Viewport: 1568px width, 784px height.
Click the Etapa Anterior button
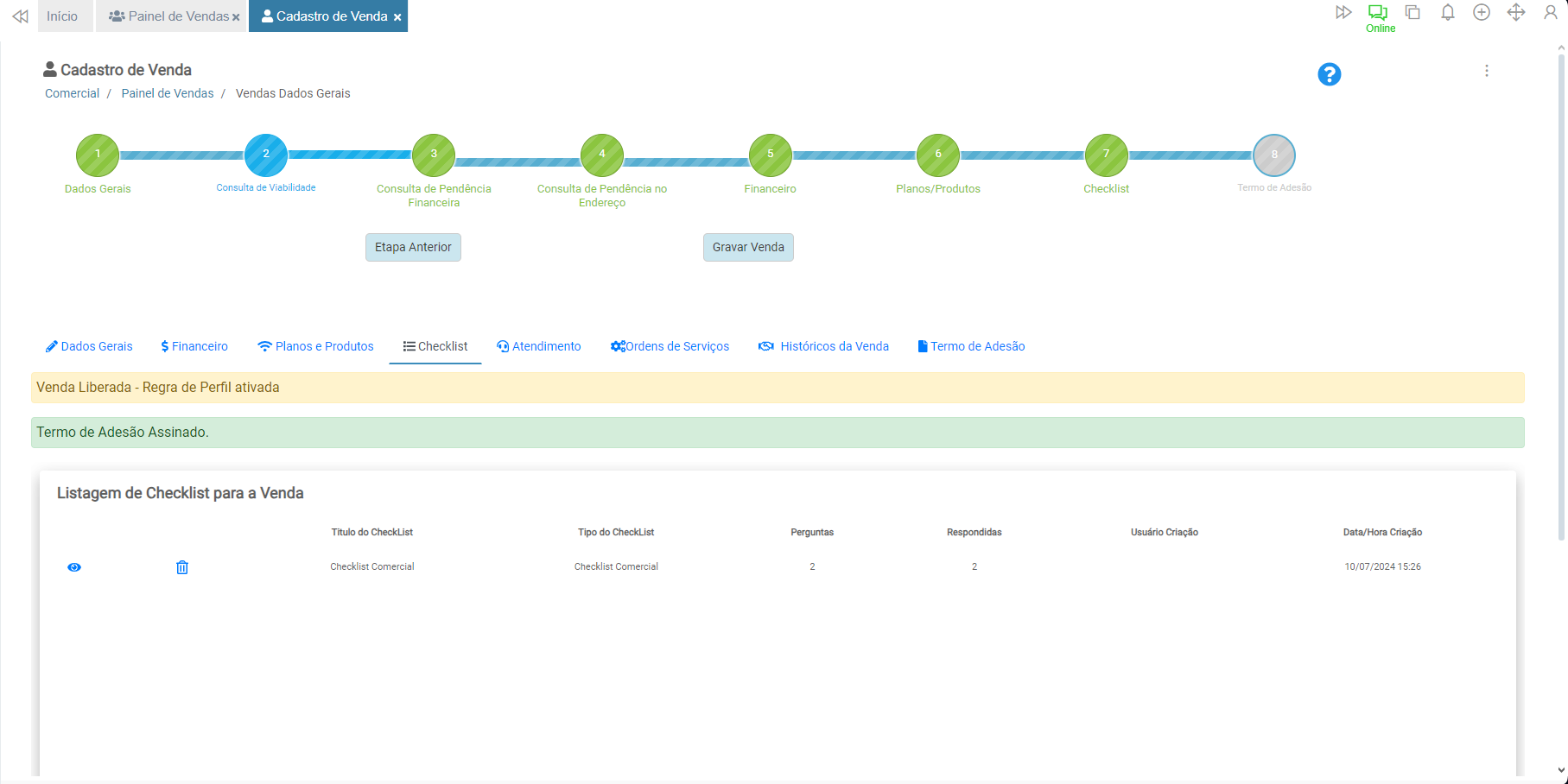[413, 247]
